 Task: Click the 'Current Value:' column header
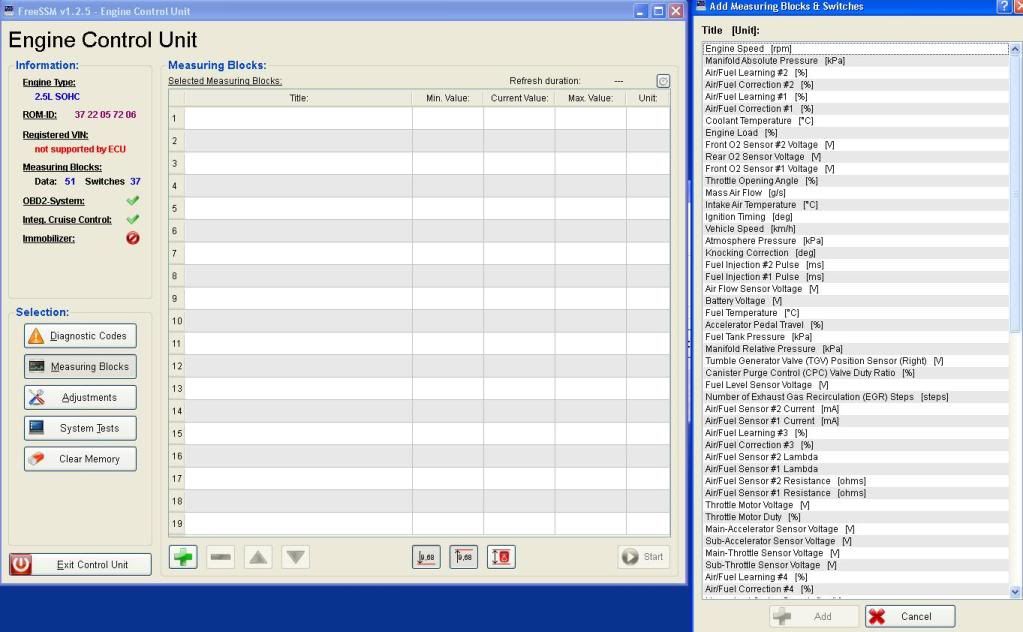(519, 98)
